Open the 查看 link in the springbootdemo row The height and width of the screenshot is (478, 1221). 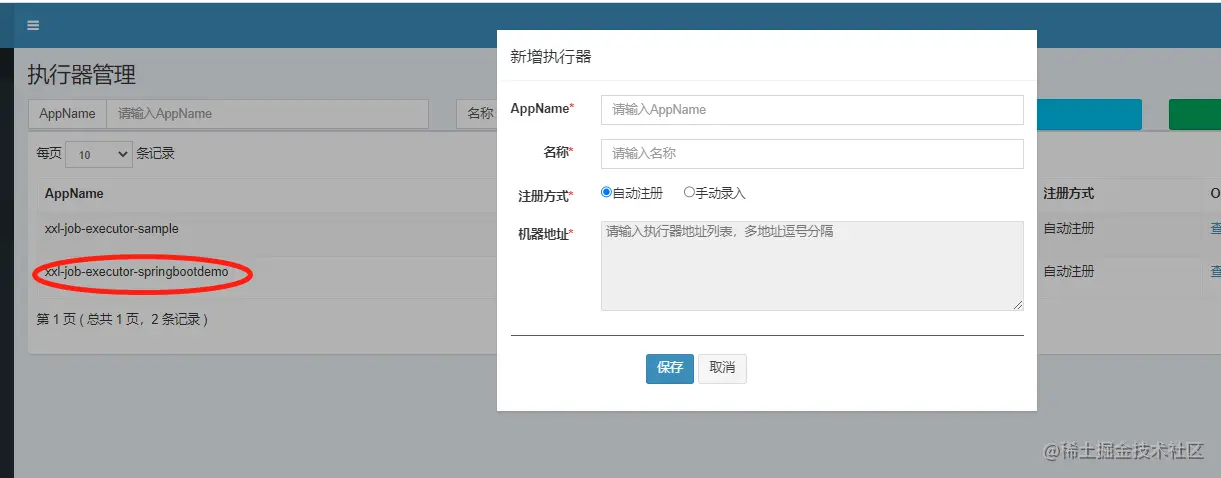(1215, 272)
